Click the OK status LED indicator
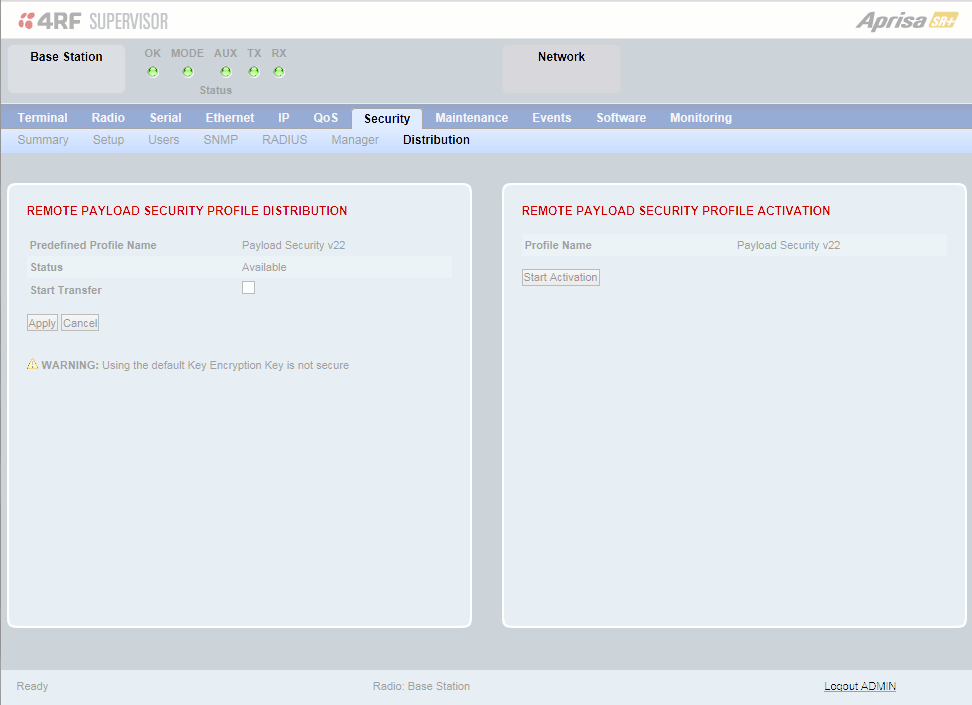 (153, 72)
